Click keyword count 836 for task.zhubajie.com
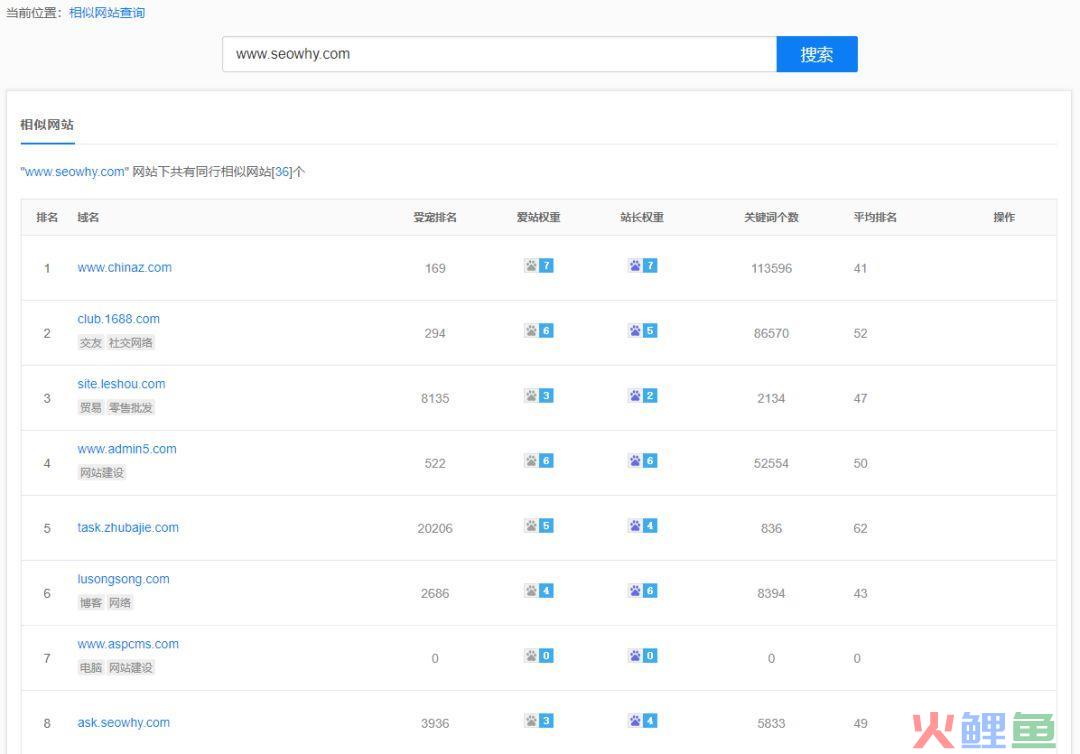The width and height of the screenshot is (1080, 754). (x=771, y=529)
